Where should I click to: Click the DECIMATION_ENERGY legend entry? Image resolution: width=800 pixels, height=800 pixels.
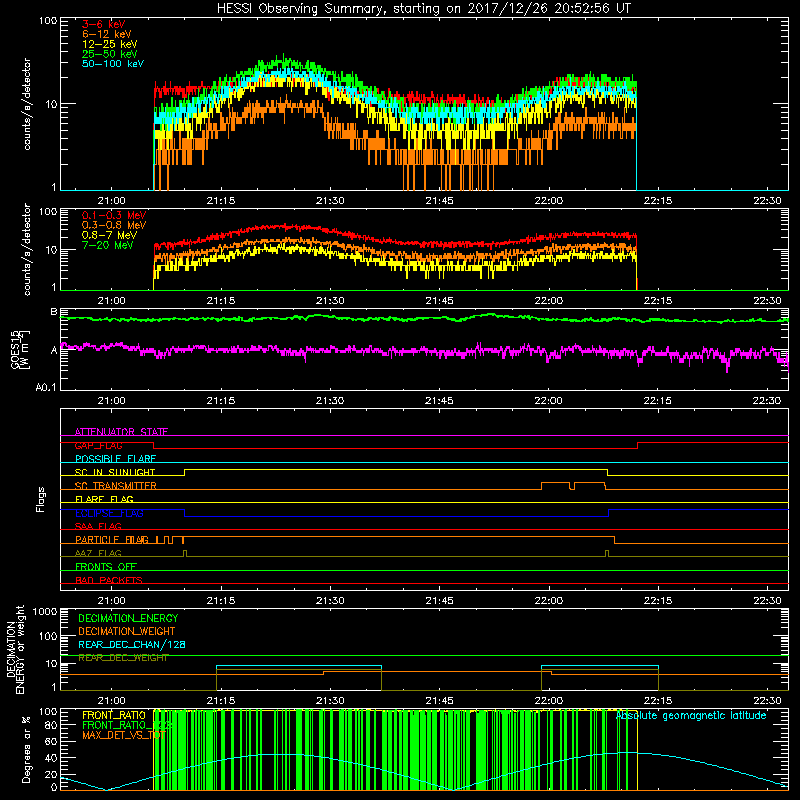click(128, 618)
